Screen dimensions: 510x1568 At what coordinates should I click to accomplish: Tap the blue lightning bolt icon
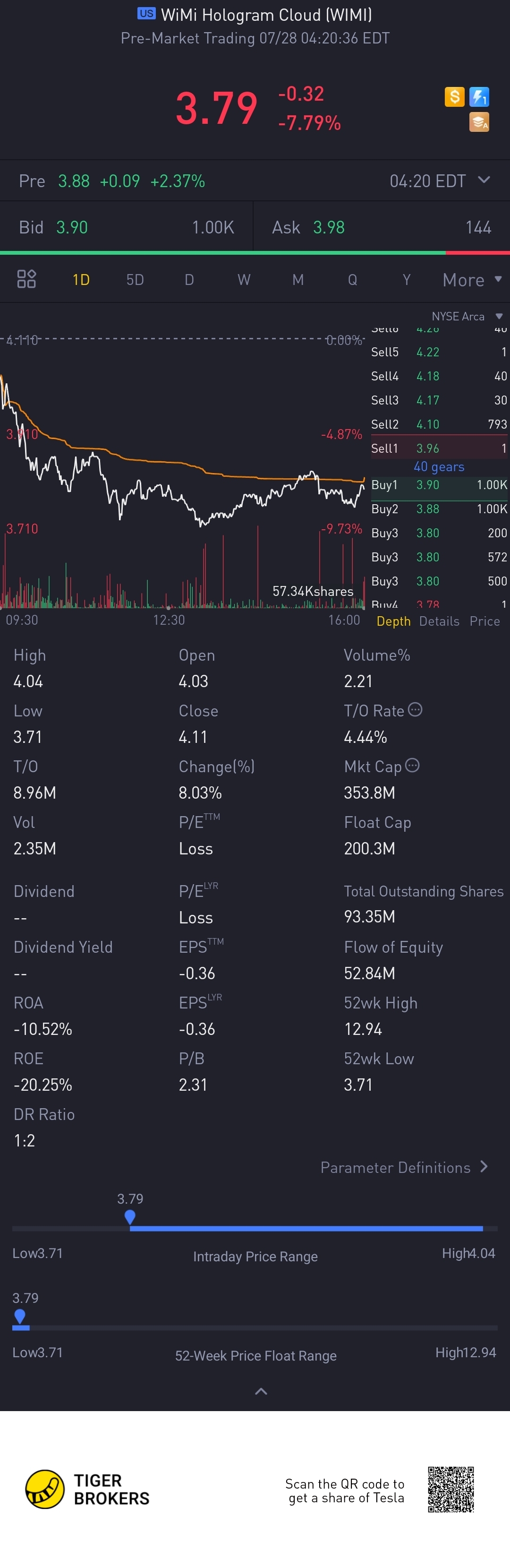(x=480, y=96)
